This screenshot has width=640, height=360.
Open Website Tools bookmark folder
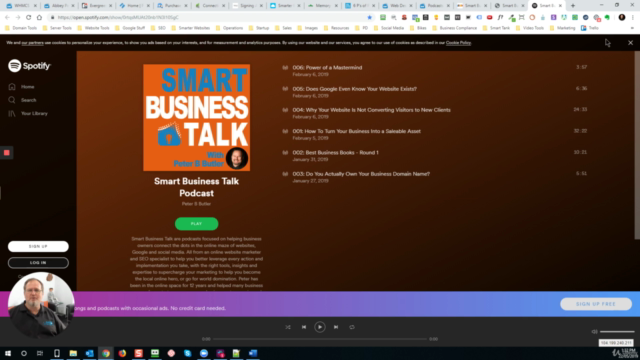(x=93, y=28)
